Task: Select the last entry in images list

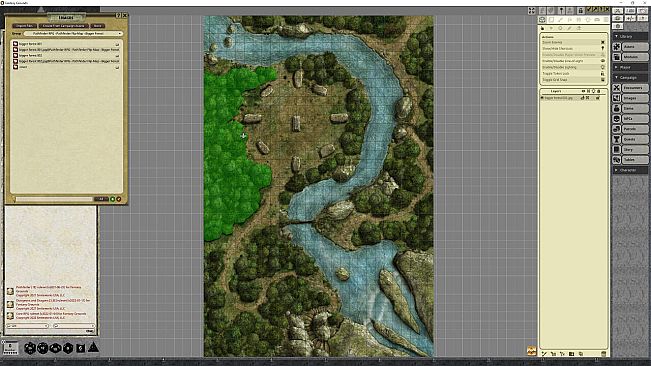Action: pos(66,67)
